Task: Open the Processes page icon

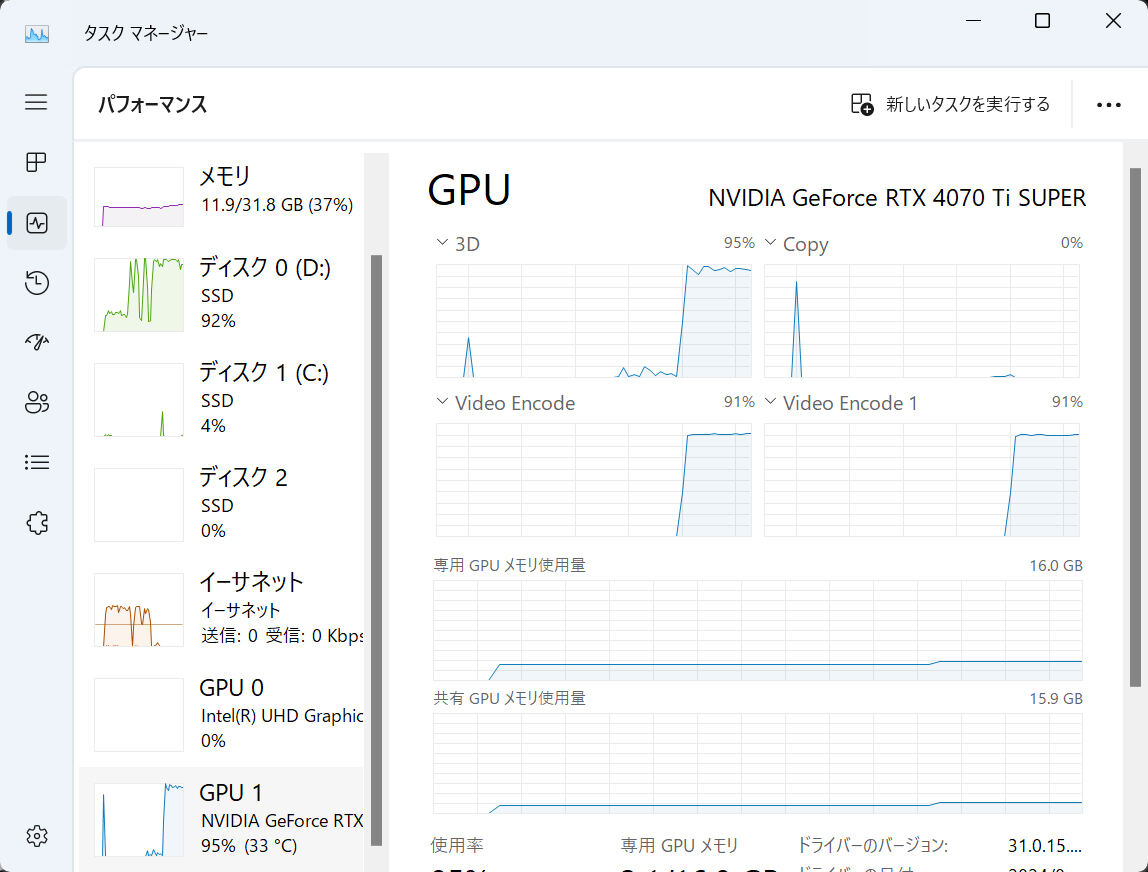Action: coord(36,162)
